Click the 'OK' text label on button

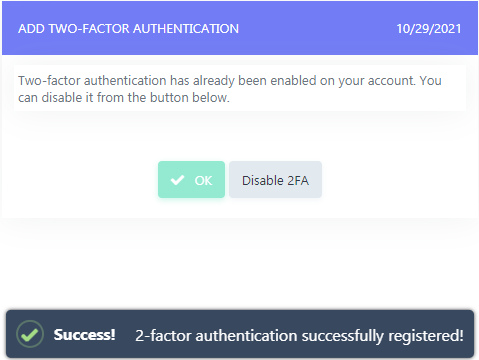tap(203, 180)
